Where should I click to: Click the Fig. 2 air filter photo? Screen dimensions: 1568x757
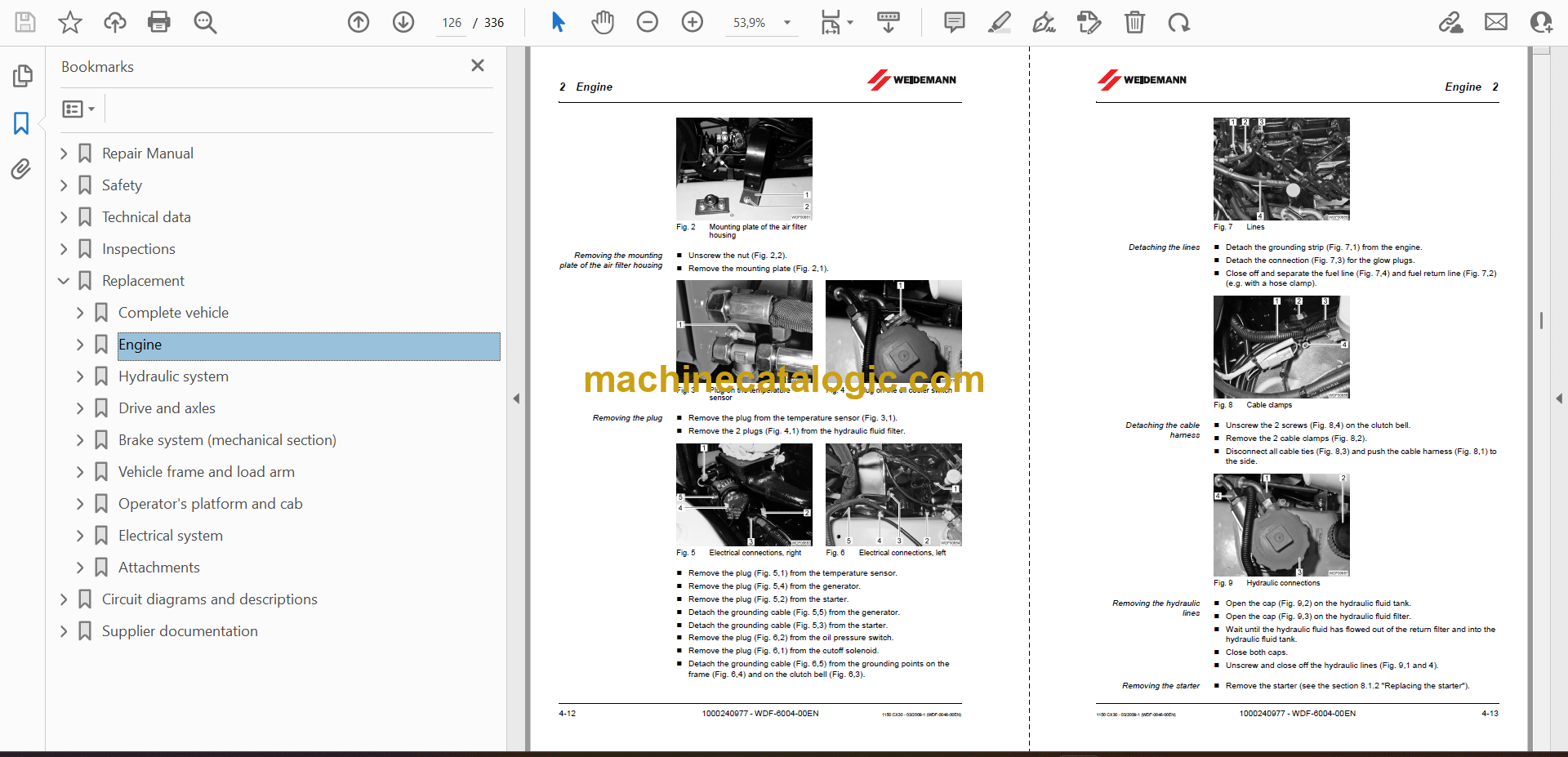(x=744, y=169)
